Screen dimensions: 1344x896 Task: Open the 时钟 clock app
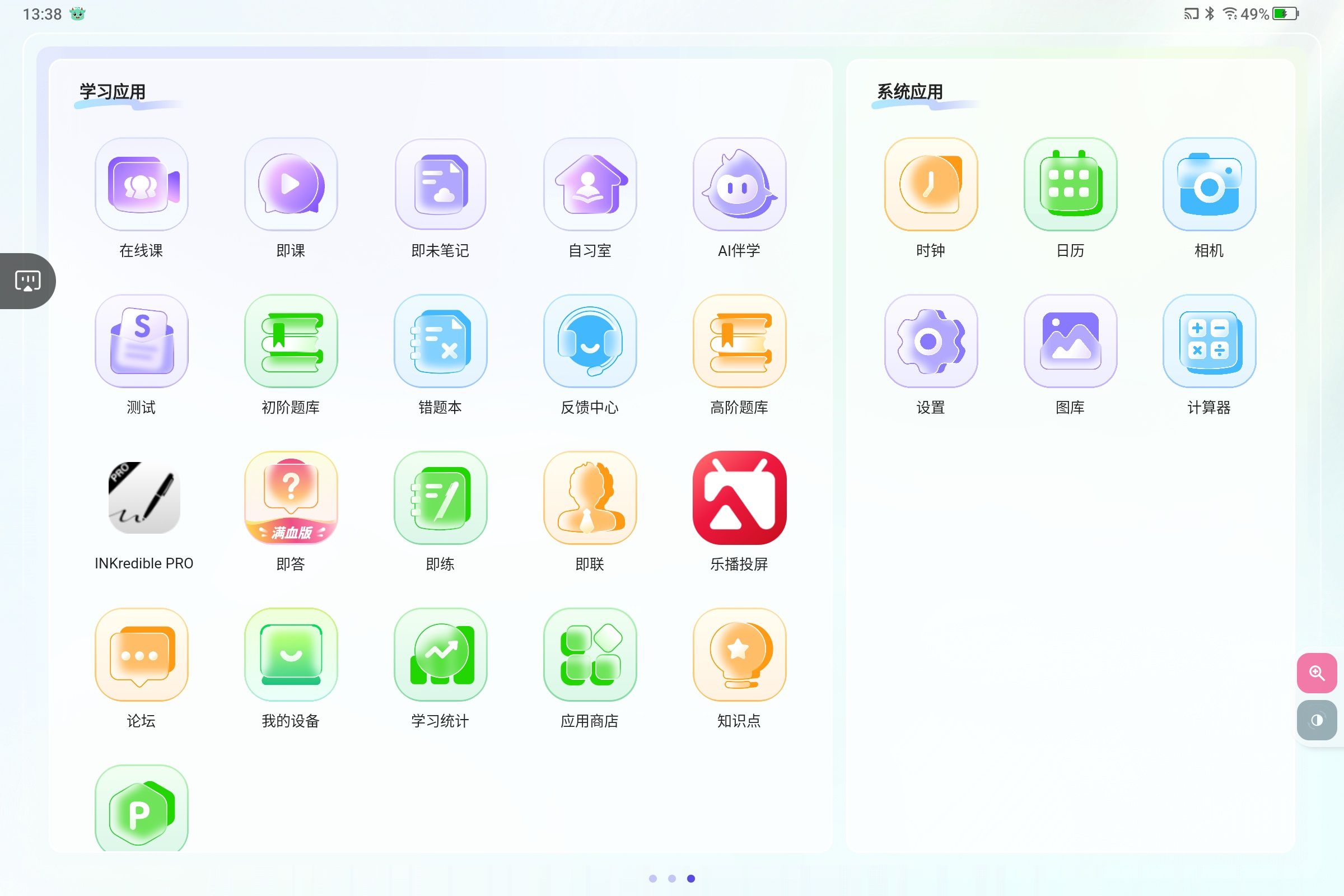pos(931,184)
